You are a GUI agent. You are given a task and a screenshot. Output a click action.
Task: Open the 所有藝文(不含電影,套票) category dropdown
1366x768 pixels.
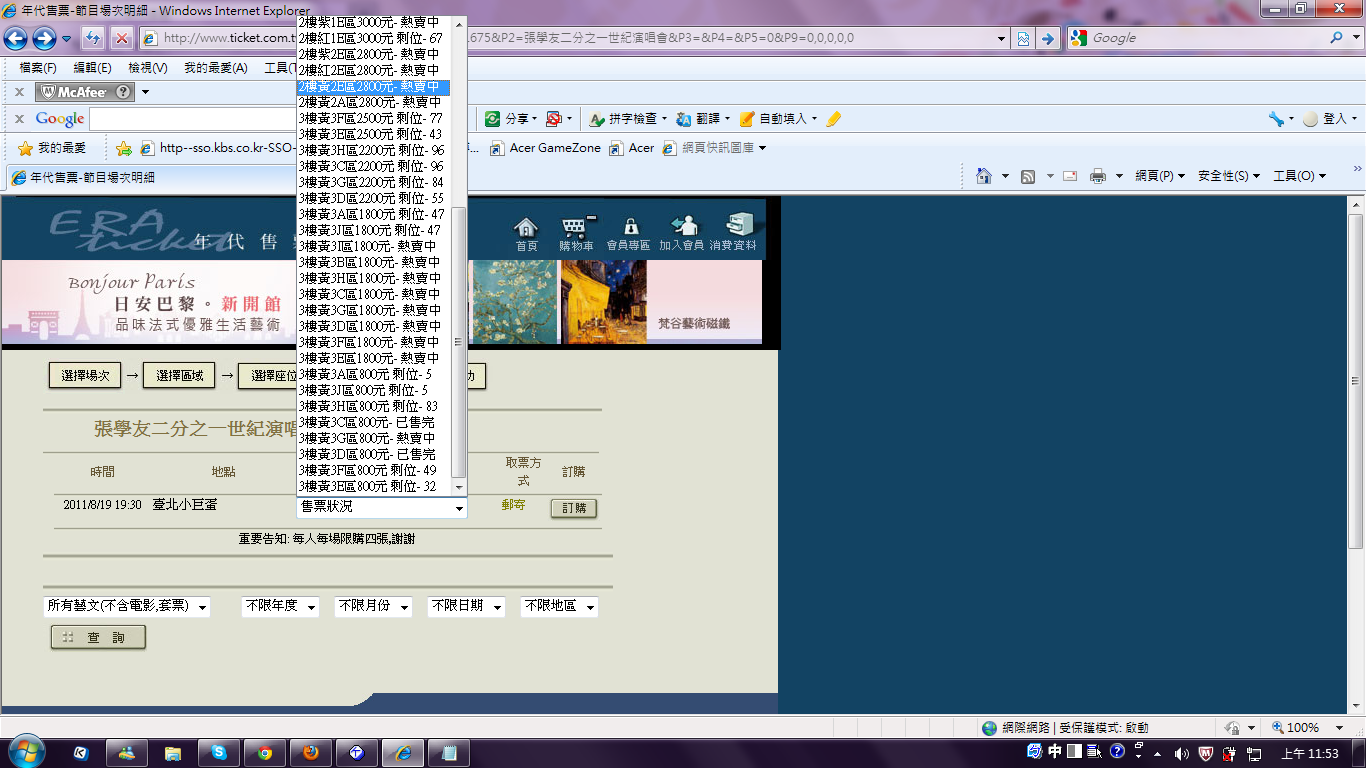tap(127, 607)
